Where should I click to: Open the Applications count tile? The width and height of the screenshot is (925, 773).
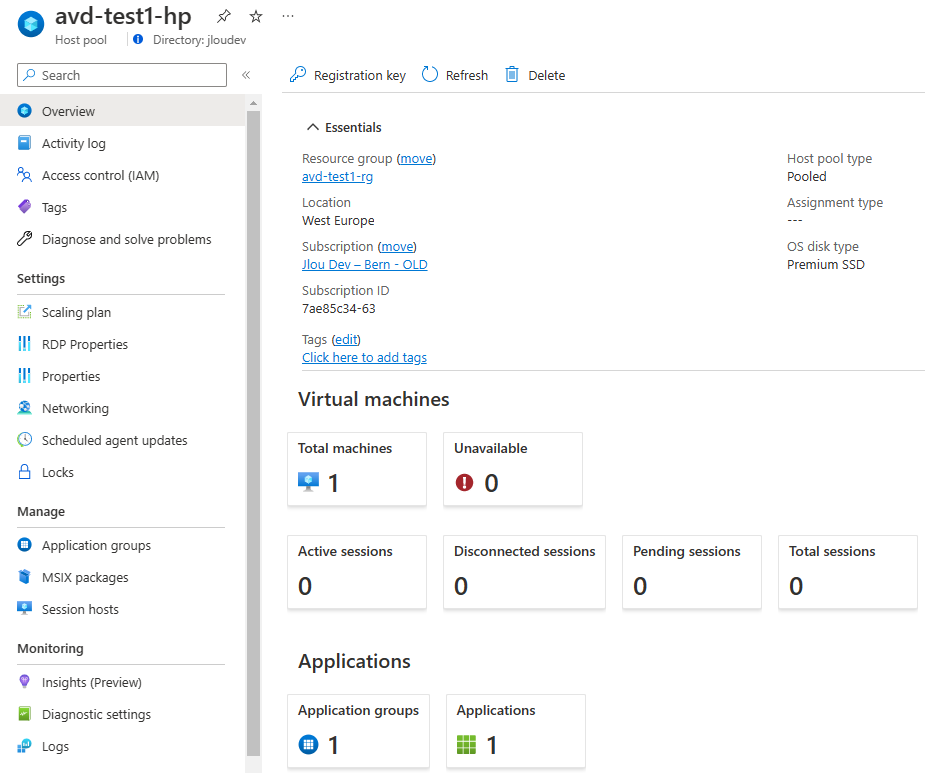pyautogui.click(x=516, y=731)
